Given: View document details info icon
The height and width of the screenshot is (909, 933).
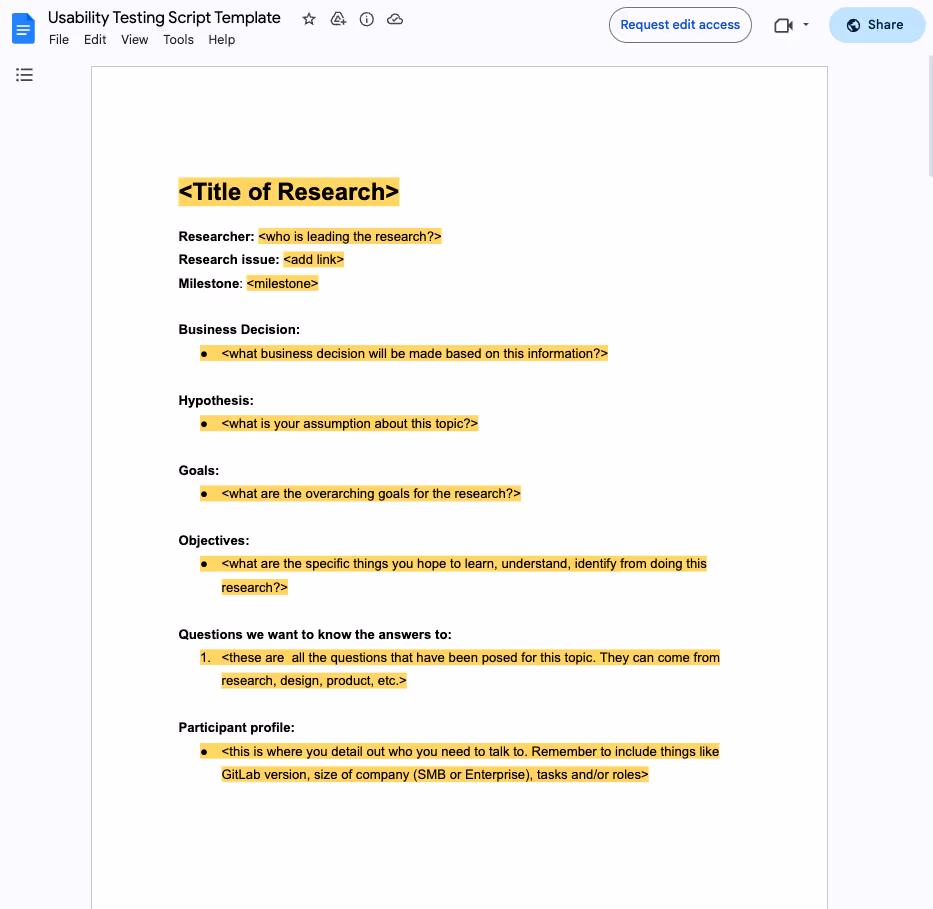Looking at the screenshot, I should [x=367, y=19].
